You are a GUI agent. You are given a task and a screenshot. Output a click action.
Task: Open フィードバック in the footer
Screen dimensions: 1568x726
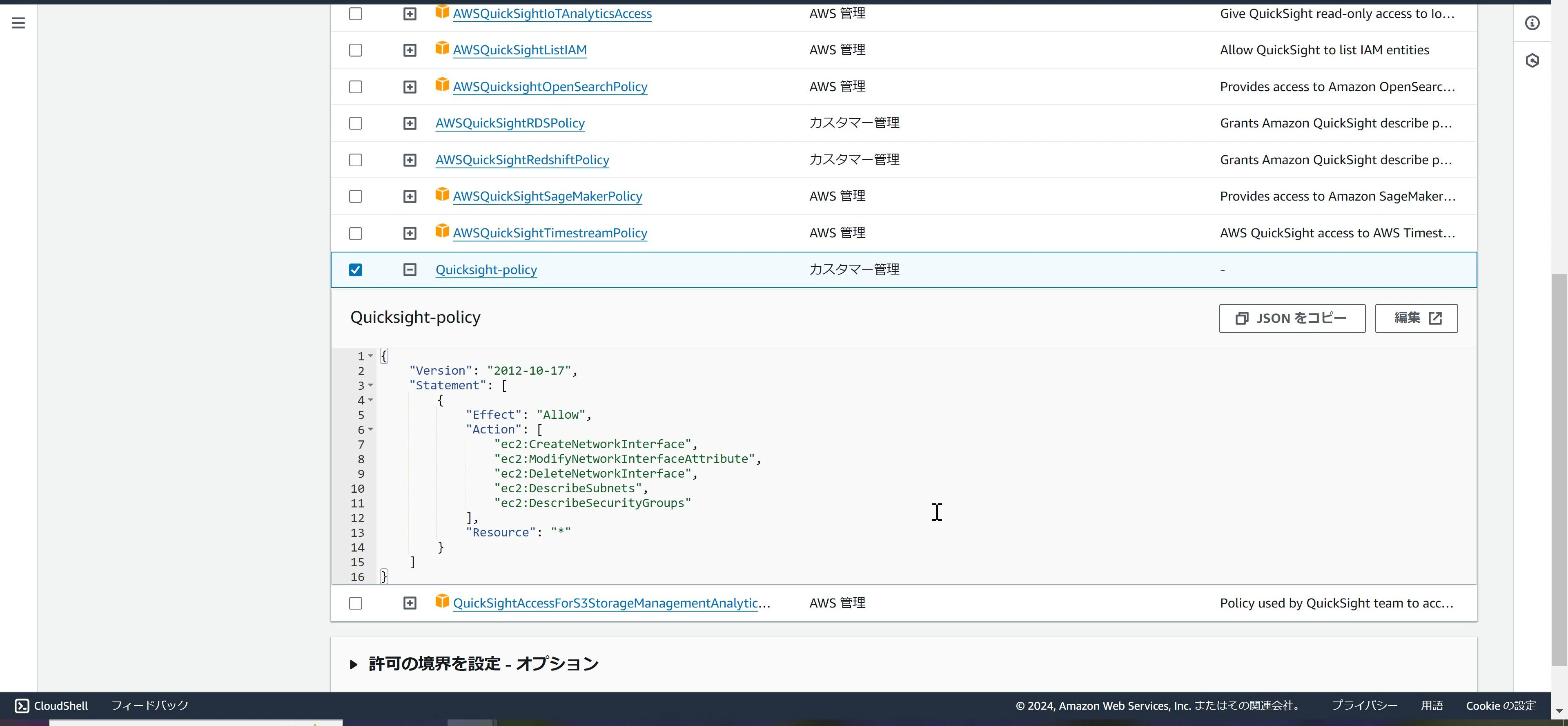150,705
